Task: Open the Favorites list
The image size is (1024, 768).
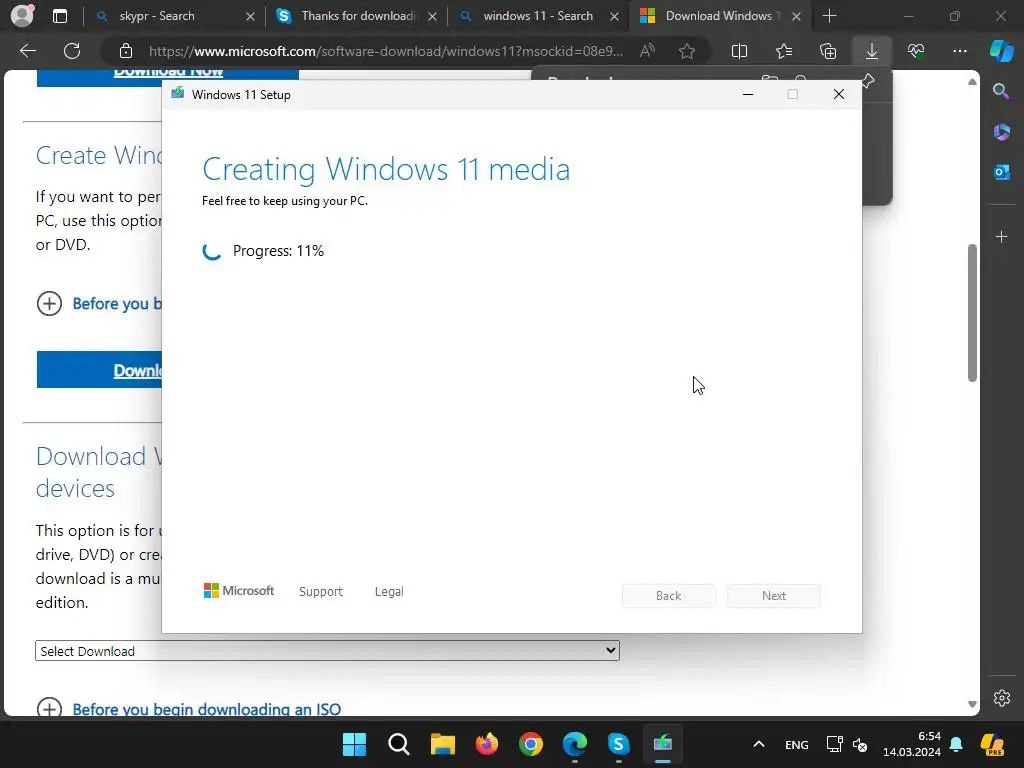Action: (784, 51)
